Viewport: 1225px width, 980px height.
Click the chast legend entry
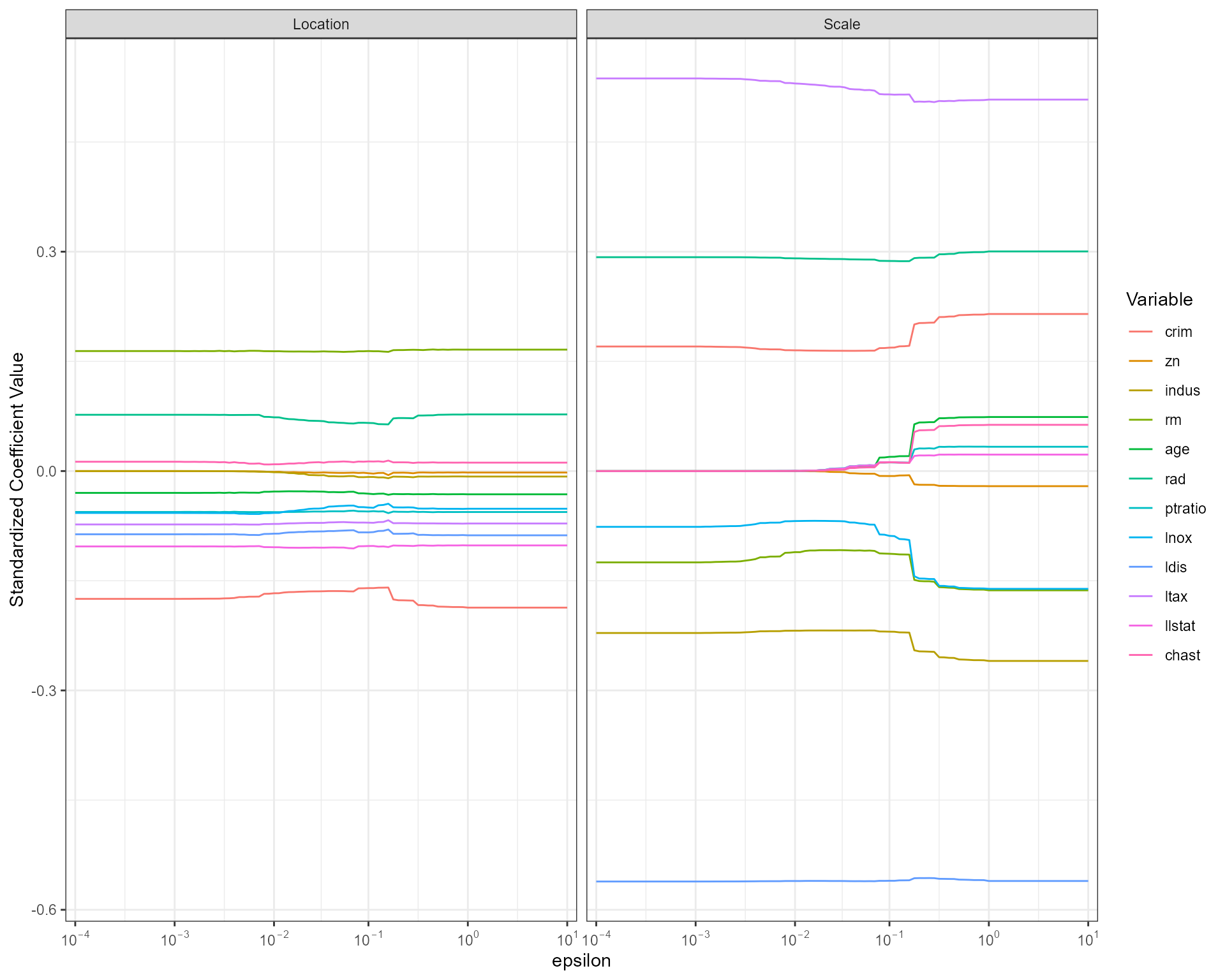[1182, 655]
